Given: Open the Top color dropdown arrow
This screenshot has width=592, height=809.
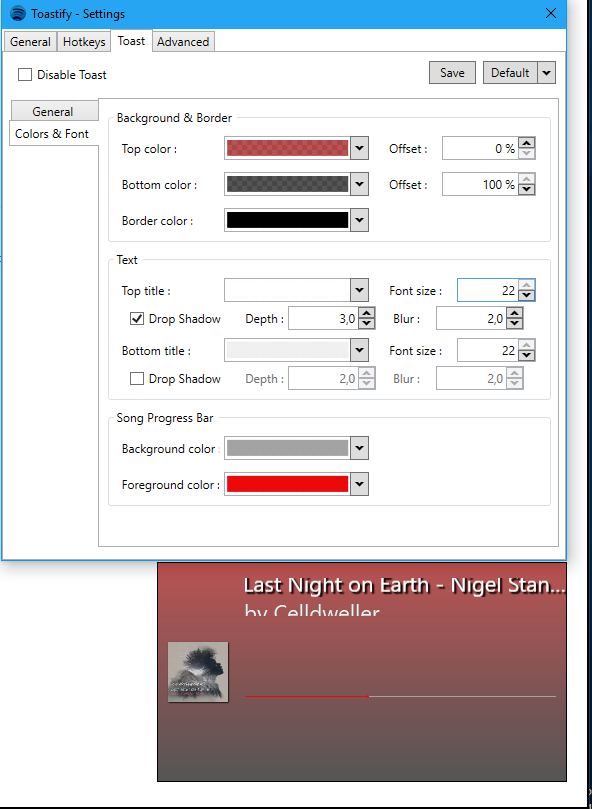Looking at the screenshot, I should point(359,149).
